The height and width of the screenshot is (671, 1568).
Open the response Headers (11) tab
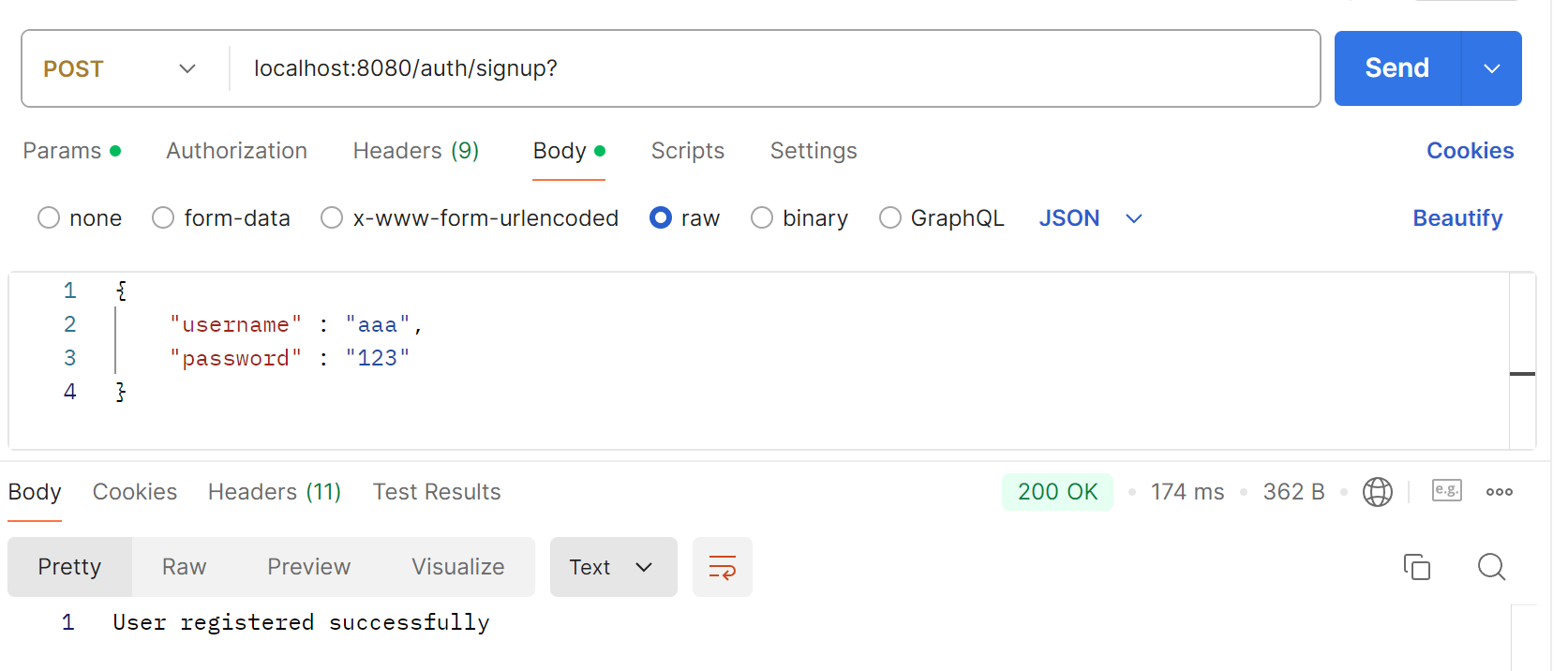coord(275,492)
